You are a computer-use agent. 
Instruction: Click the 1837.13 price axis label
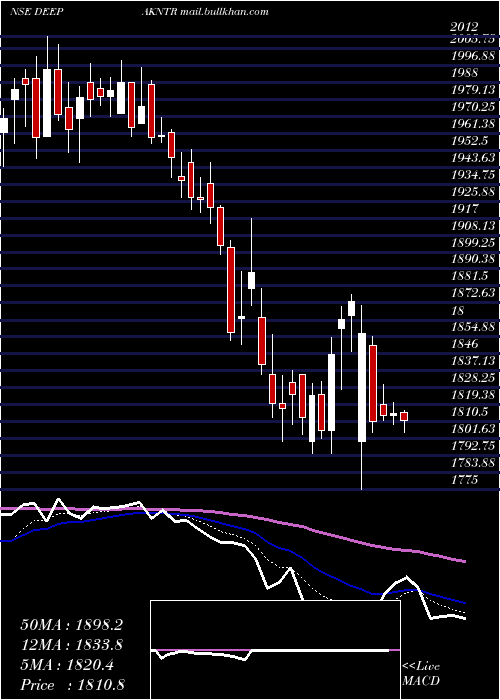pos(472,361)
